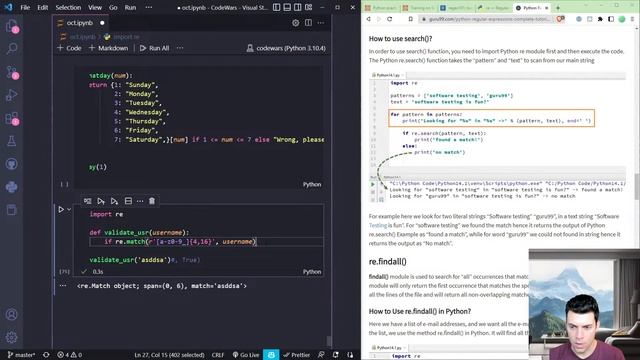The image size is (640, 360).
Task: Click the bookmark icon in browser toolbar
Action: pos(411,19)
